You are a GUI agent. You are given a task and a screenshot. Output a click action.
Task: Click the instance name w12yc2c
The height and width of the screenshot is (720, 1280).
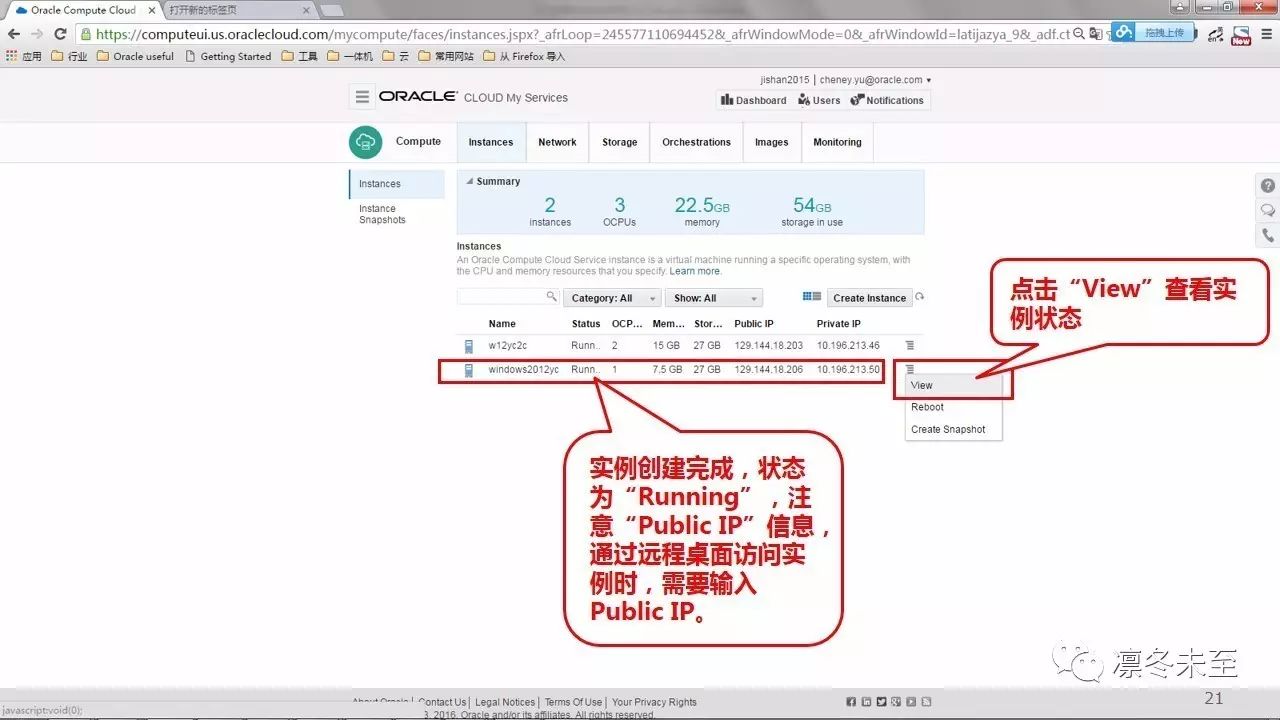[x=508, y=346]
